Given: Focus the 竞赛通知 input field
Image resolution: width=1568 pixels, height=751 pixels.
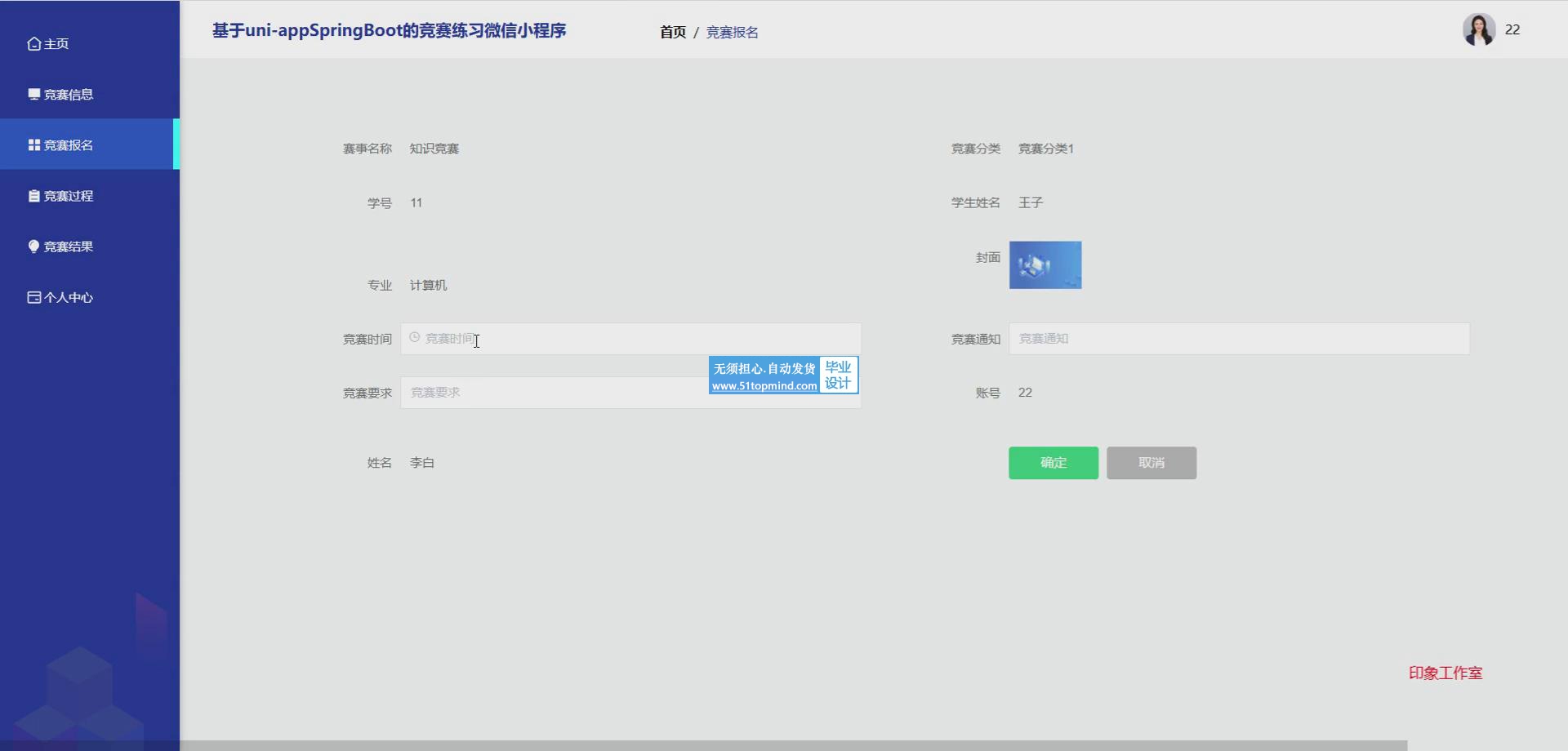Looking at the screenshot, I should click(1238, 339).
